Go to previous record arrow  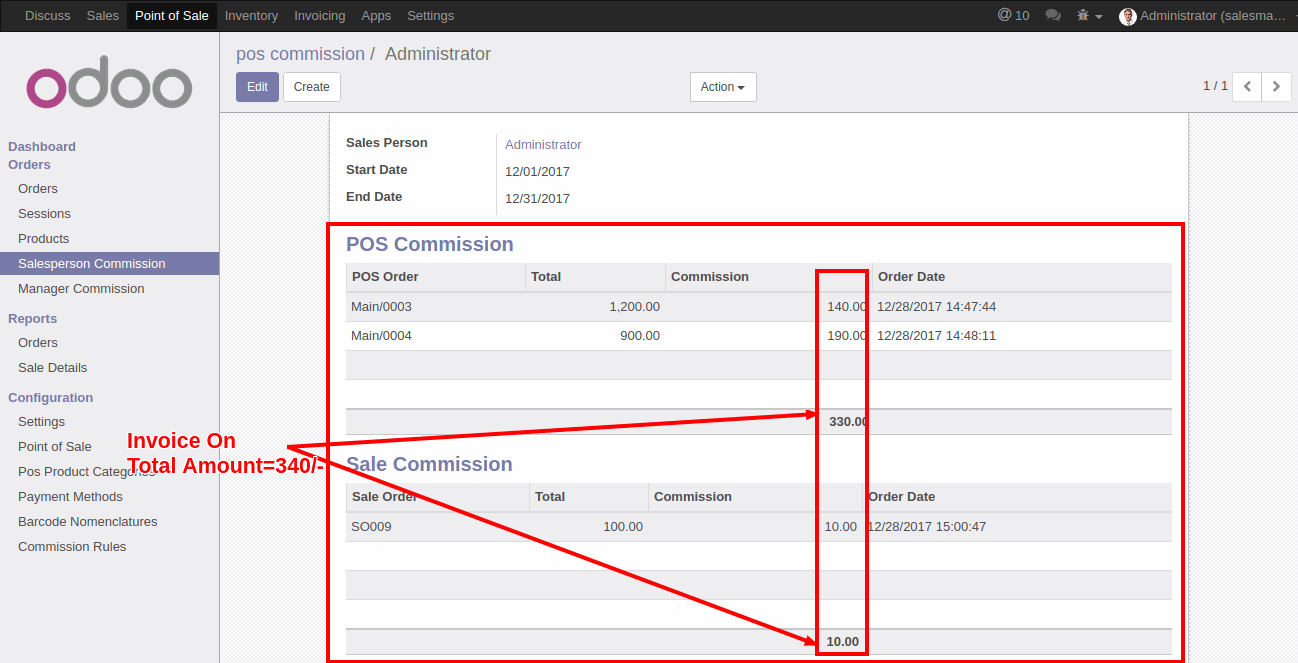tap(1247, 87)
